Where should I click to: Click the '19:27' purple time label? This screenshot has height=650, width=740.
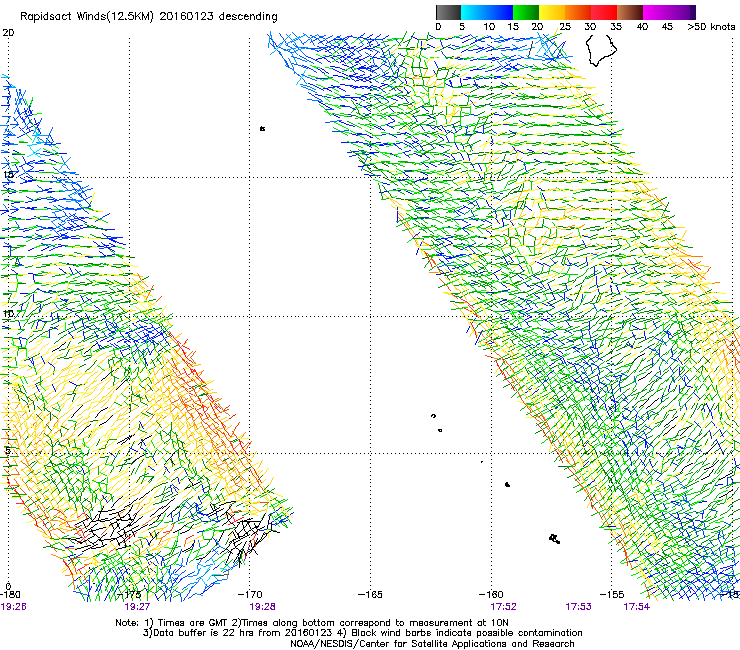(137, 607)
